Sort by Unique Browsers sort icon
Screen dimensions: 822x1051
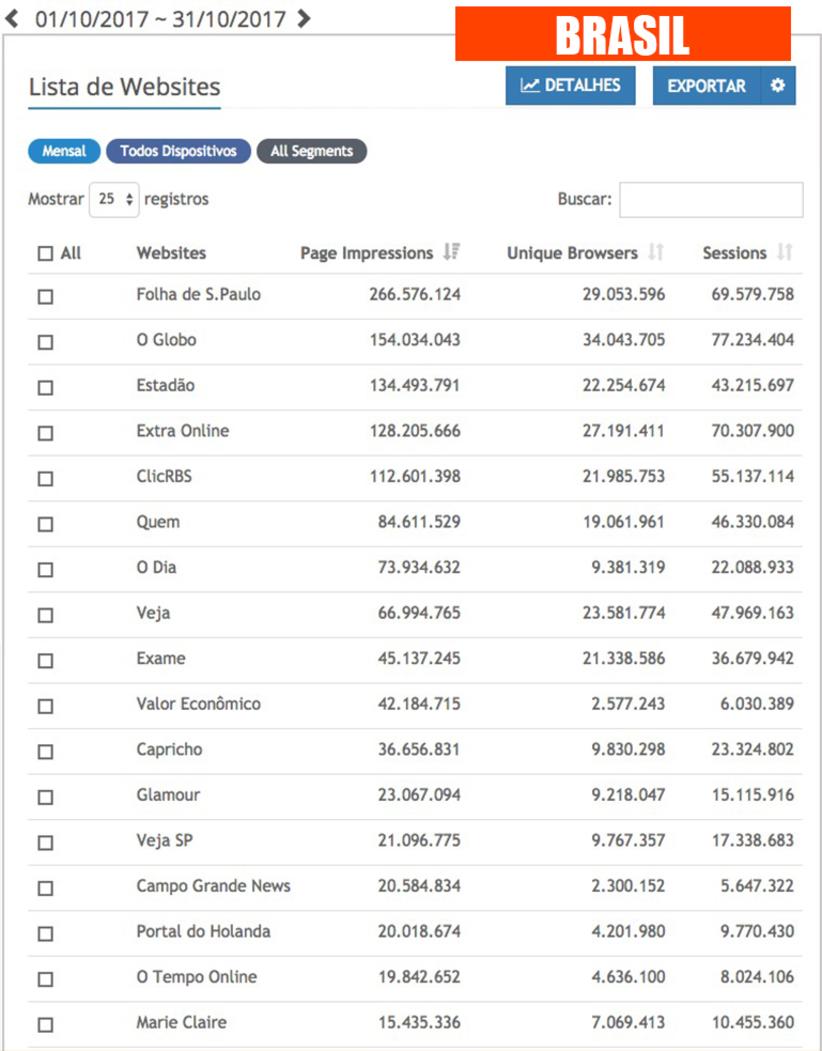point(656,253)
